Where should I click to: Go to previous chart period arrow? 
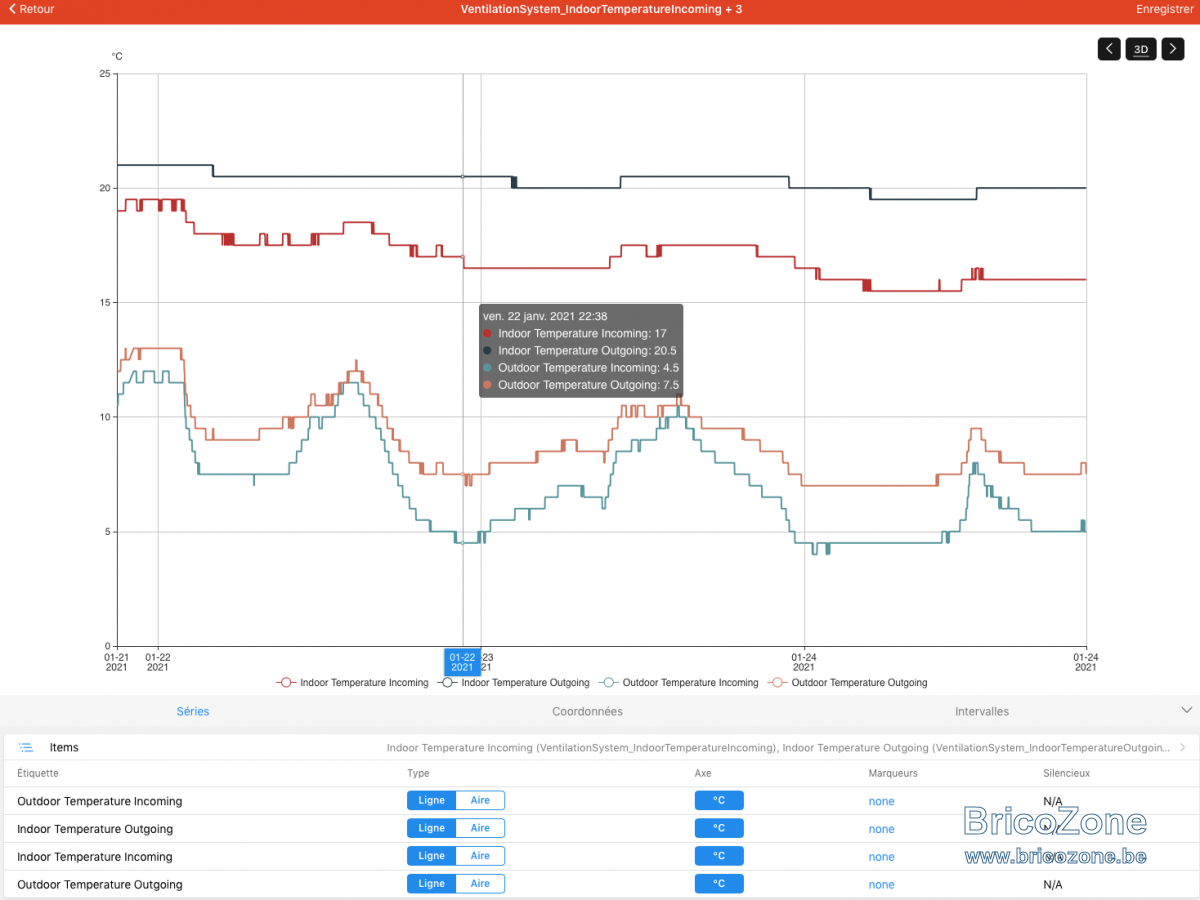coord(1109,49)
